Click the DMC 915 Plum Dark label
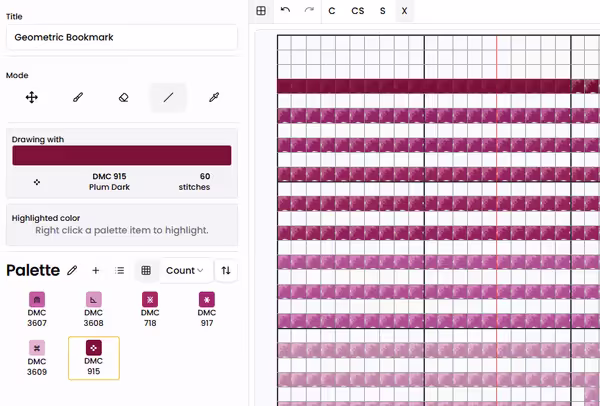Screen dimensions: 600x406 109,182
